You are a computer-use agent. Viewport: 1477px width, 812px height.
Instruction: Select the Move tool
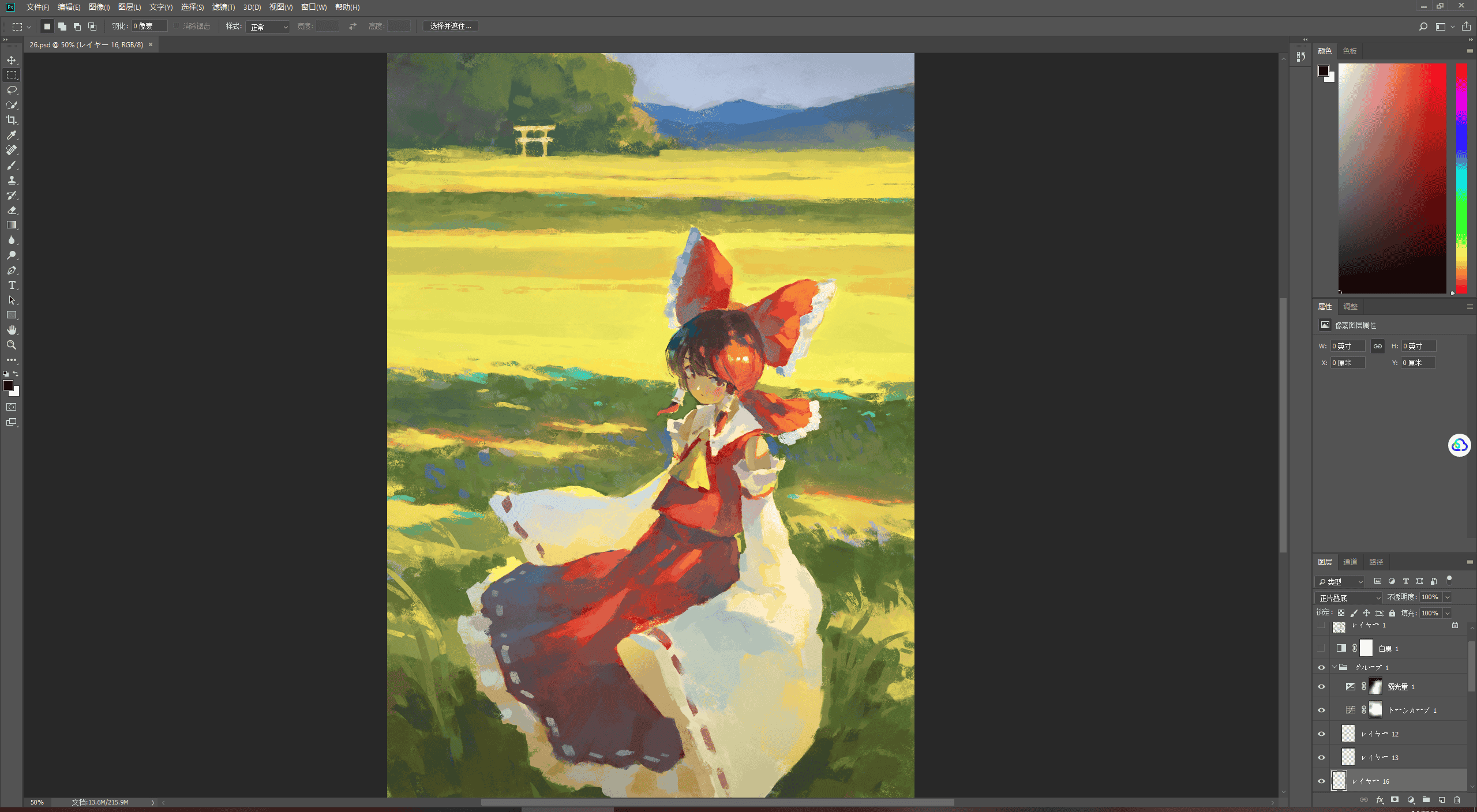pyautogui.click(x=12, y=60)
